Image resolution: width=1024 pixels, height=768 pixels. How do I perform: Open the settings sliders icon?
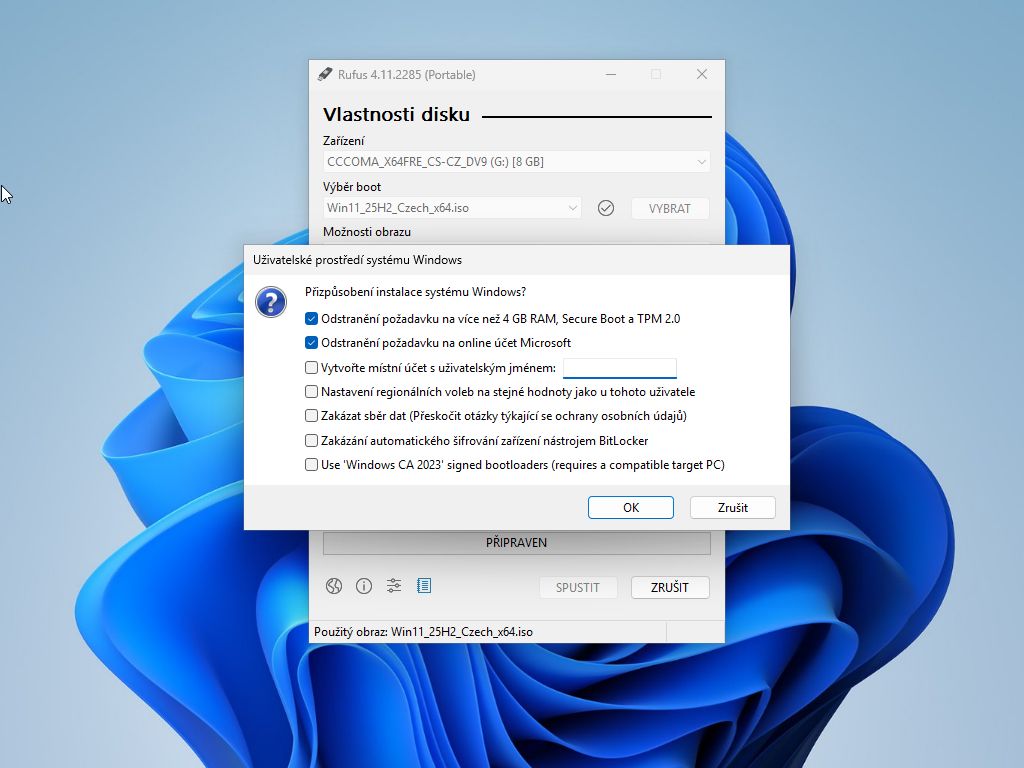pyautogui.click(x=394, y=586)
